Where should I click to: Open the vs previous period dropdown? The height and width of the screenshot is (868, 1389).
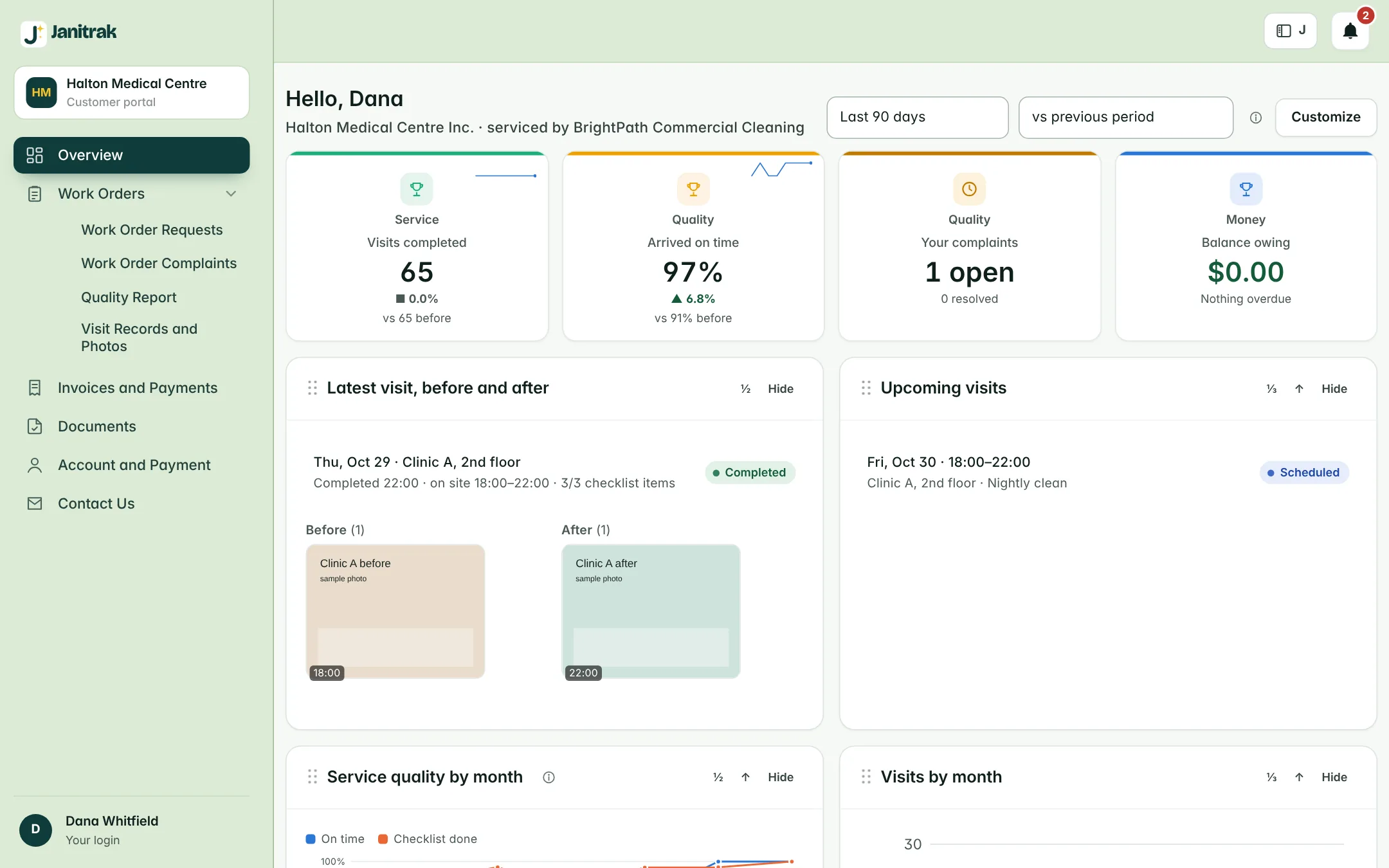(x=1125, y=117)
